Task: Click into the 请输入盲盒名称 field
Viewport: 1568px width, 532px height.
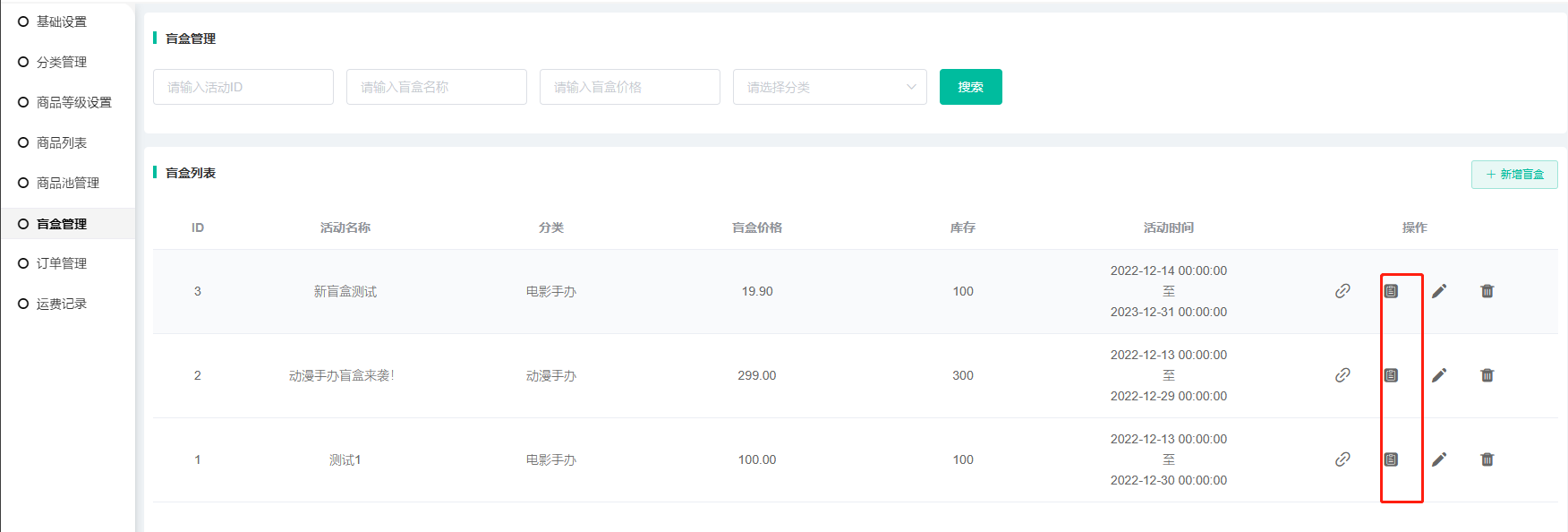Action: tap(436, 87)
